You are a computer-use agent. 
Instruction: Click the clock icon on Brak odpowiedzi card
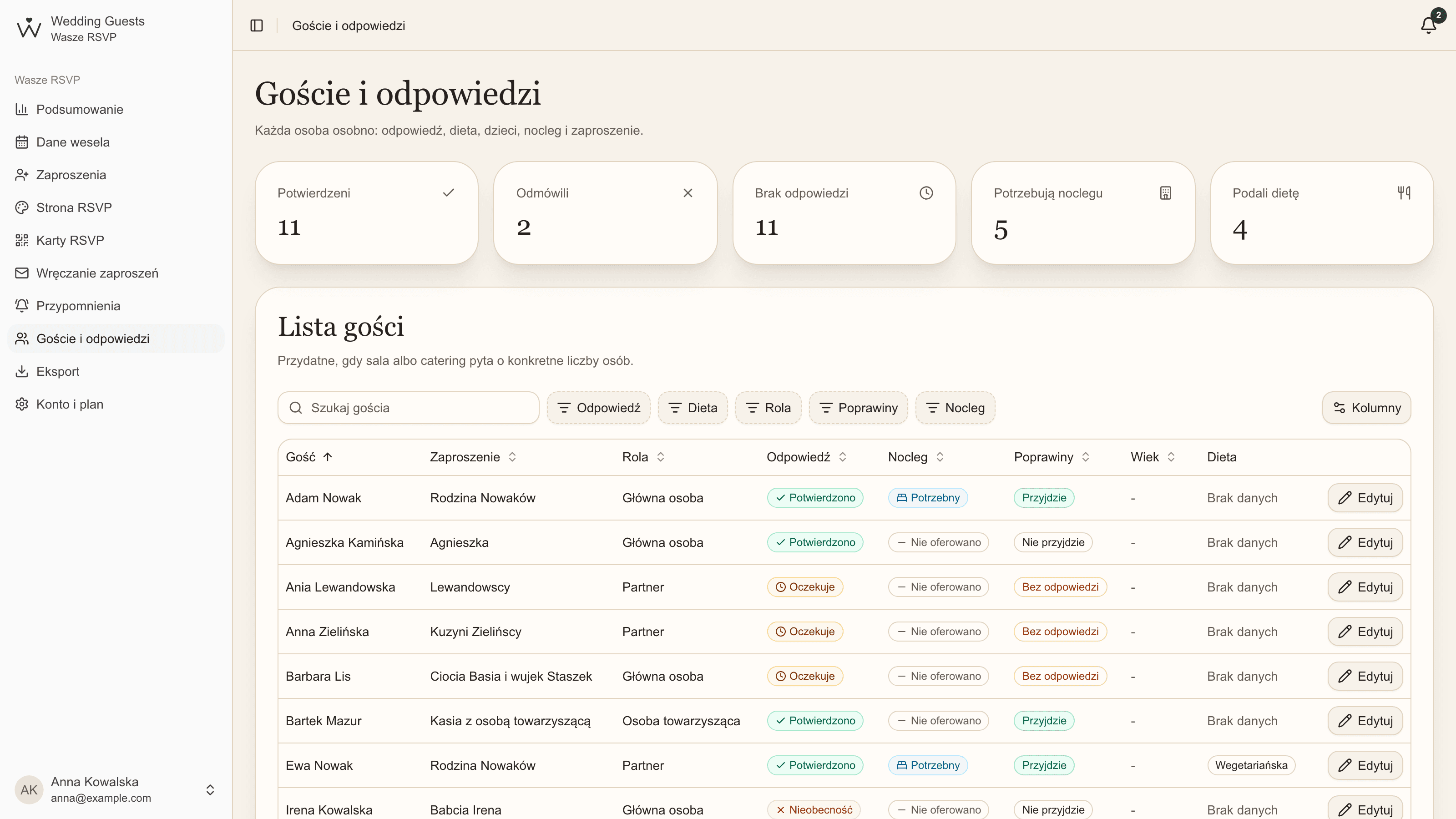(x=926, y=193)
